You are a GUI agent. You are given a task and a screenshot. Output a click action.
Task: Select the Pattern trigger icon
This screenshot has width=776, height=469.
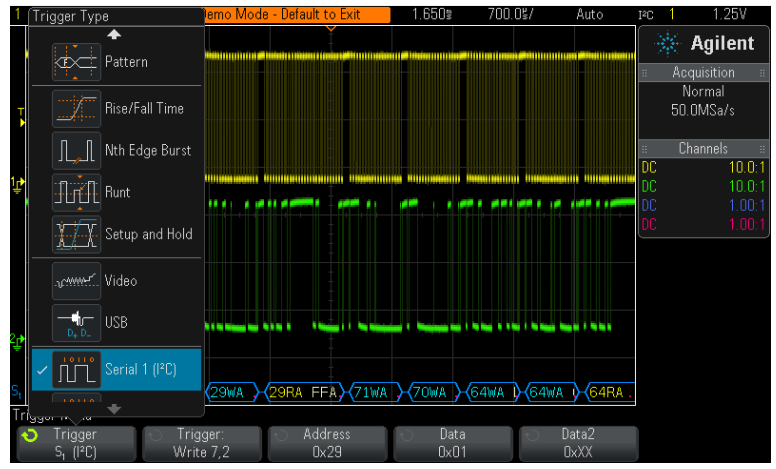(x=76, y=62)
